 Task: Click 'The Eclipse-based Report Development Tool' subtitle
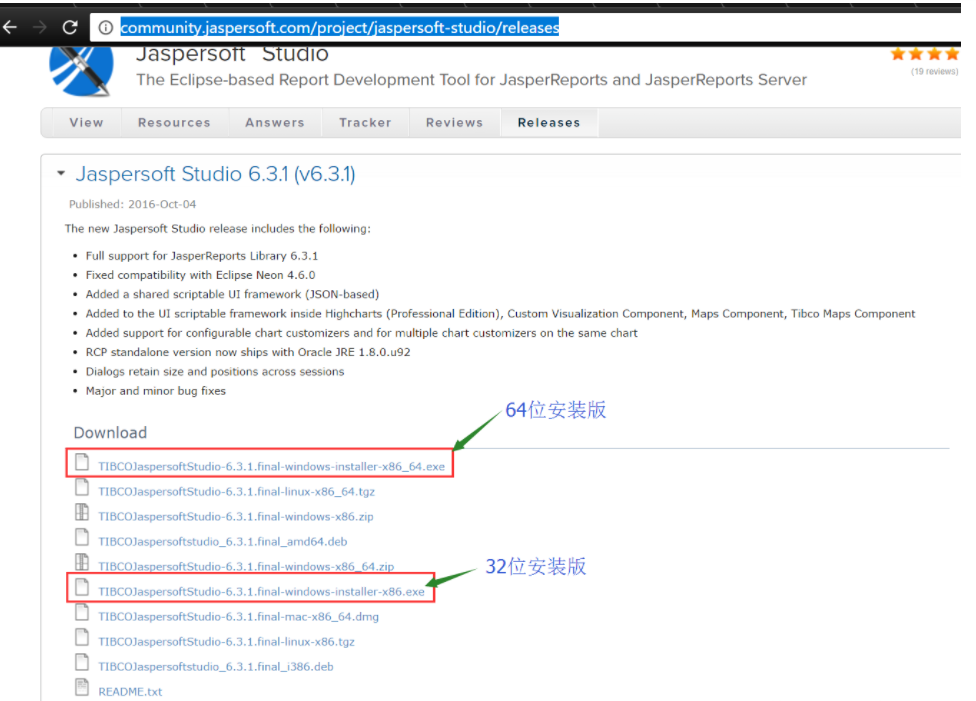tap(471, 80)
